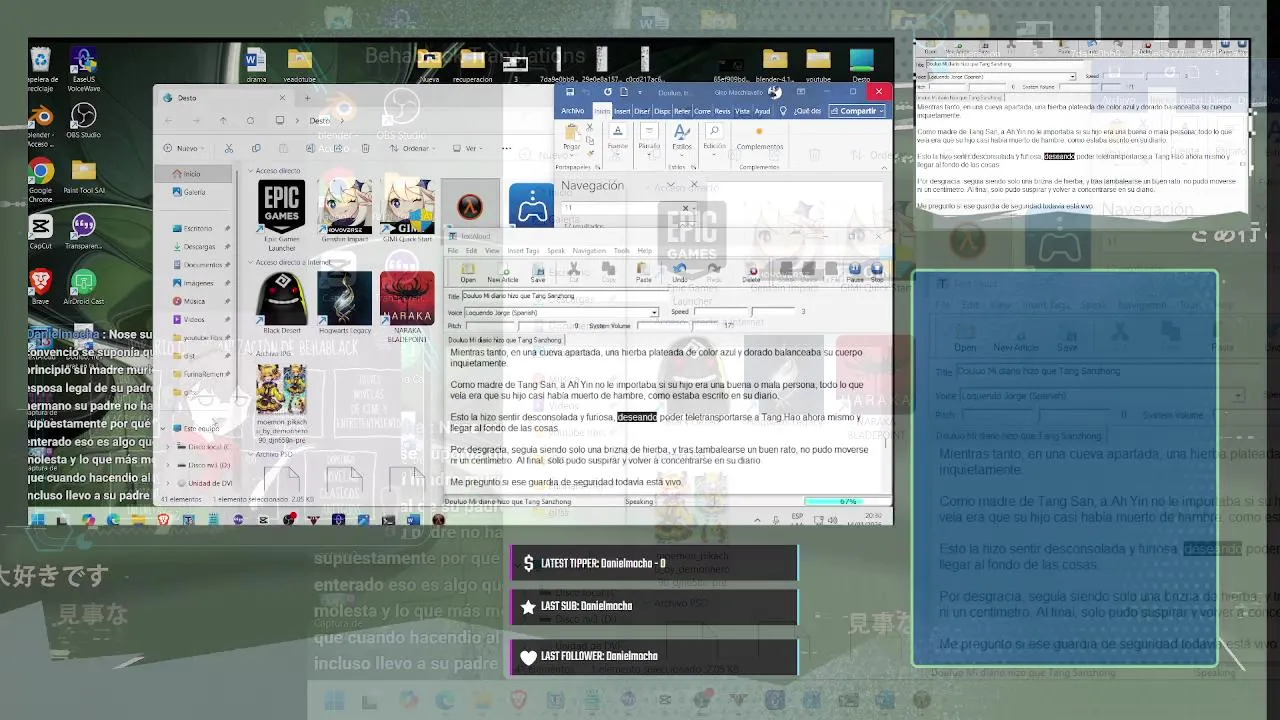Screen dimensions: 1280x720
Task: Open the Insert Tags menu in TextAloud
Action: (x=523, y=250)
